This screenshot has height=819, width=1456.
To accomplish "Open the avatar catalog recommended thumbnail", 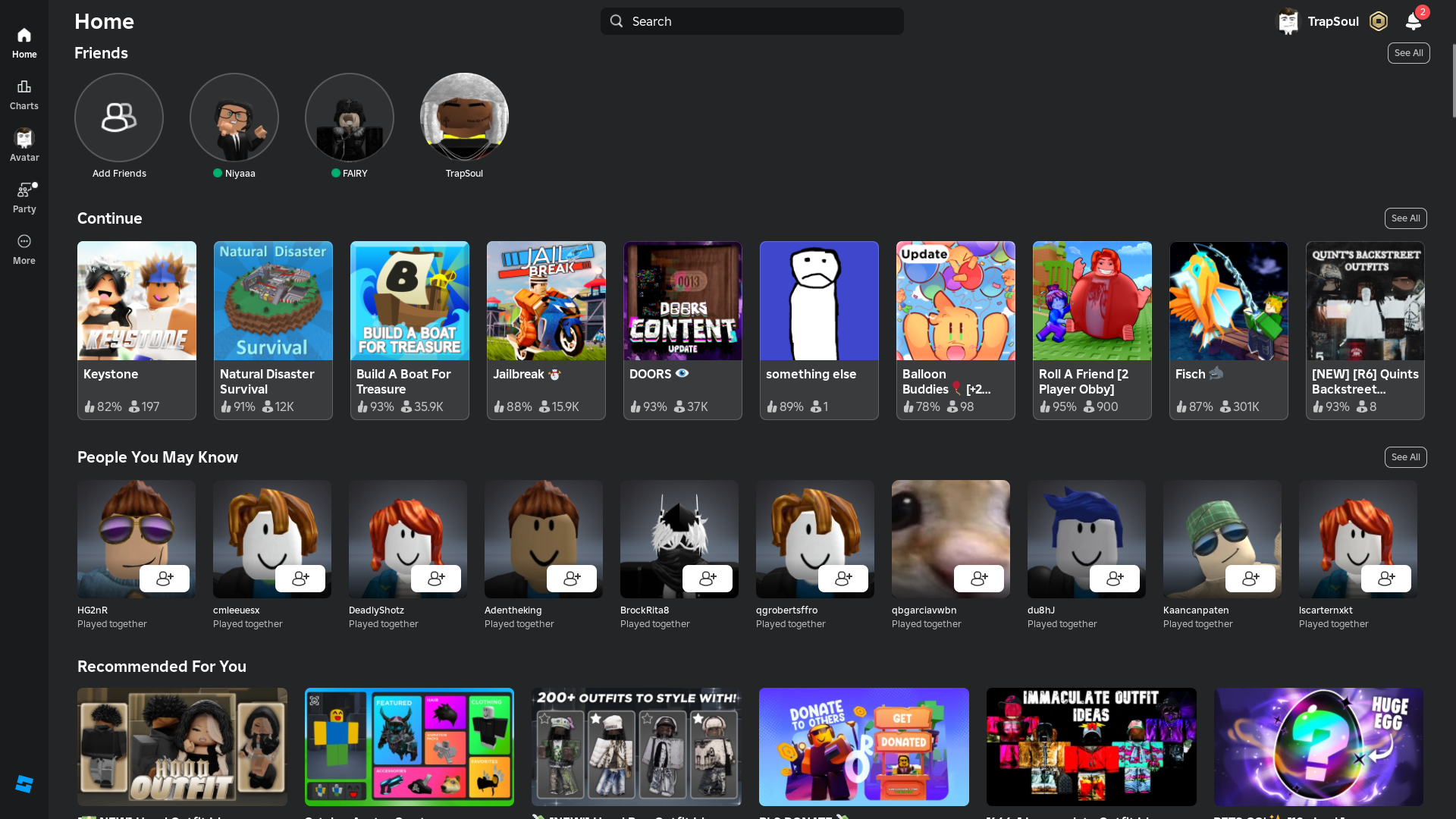I will [409, 747].
